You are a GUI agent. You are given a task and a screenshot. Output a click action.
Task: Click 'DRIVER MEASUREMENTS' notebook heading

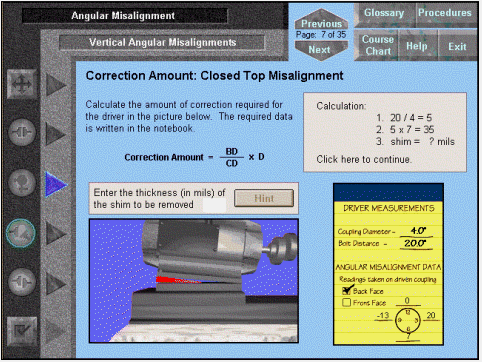tap(389, 208)
